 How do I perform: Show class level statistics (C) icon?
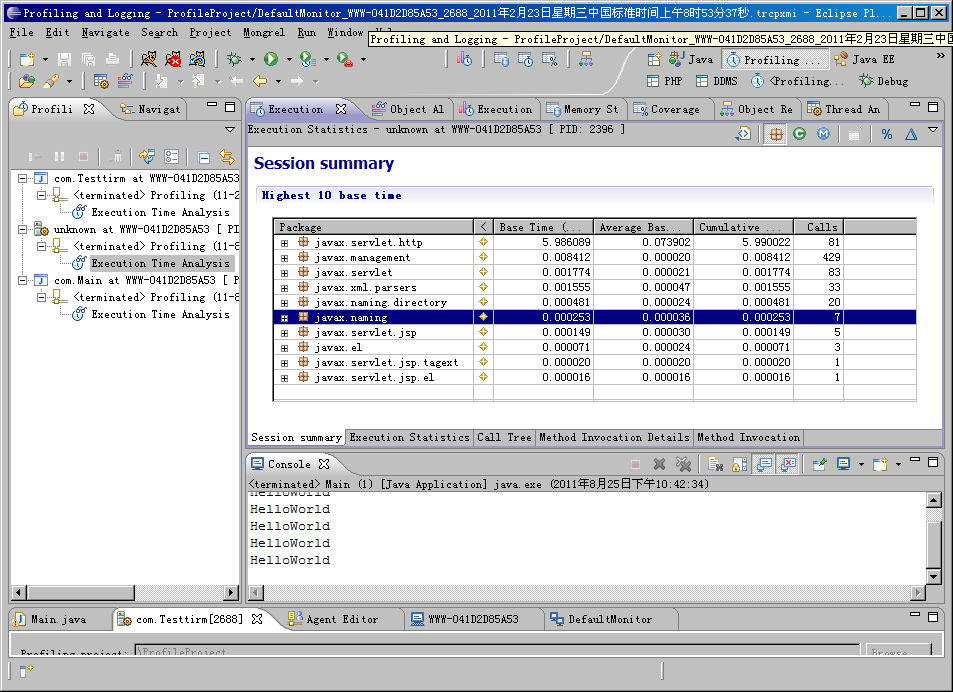(799, 134)
